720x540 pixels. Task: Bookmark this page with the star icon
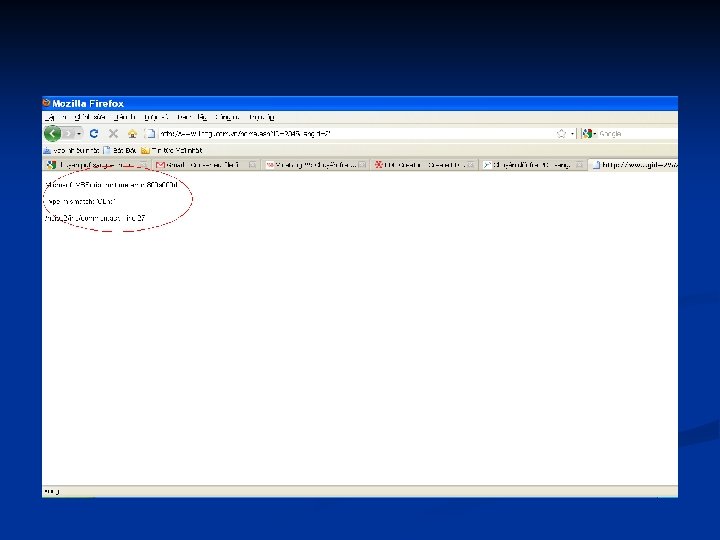(x=561, y=134)
